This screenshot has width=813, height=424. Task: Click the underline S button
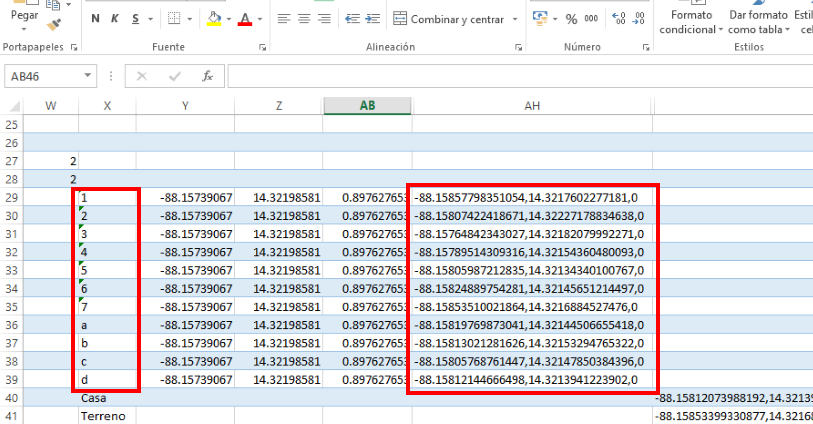(x=135, y=19)
